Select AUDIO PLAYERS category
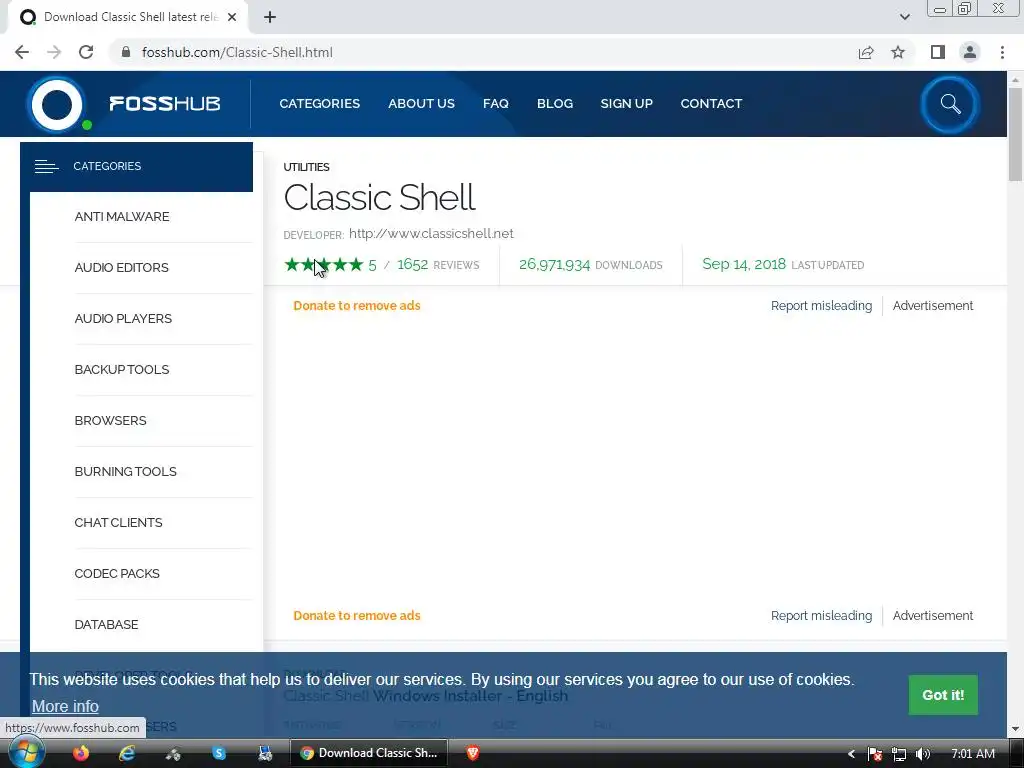This screenshot has width=1024, height=768. click(123, 319)
